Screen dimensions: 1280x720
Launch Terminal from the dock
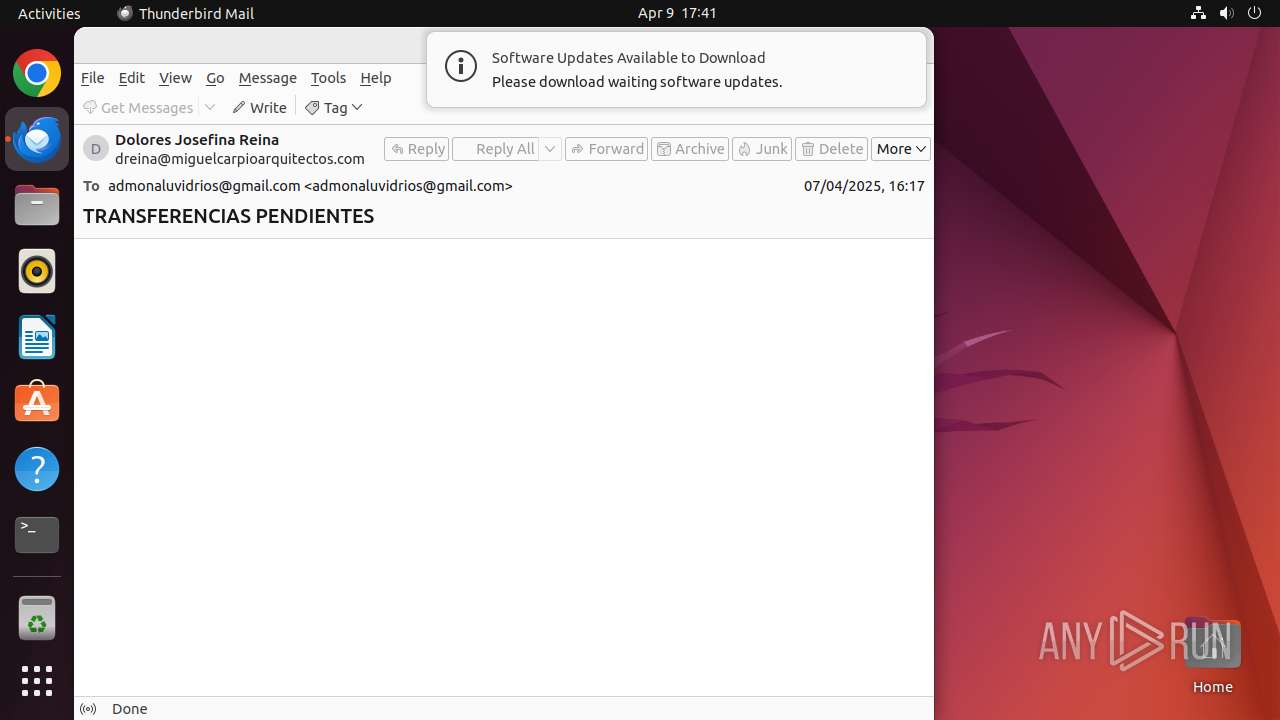(37, 535)
